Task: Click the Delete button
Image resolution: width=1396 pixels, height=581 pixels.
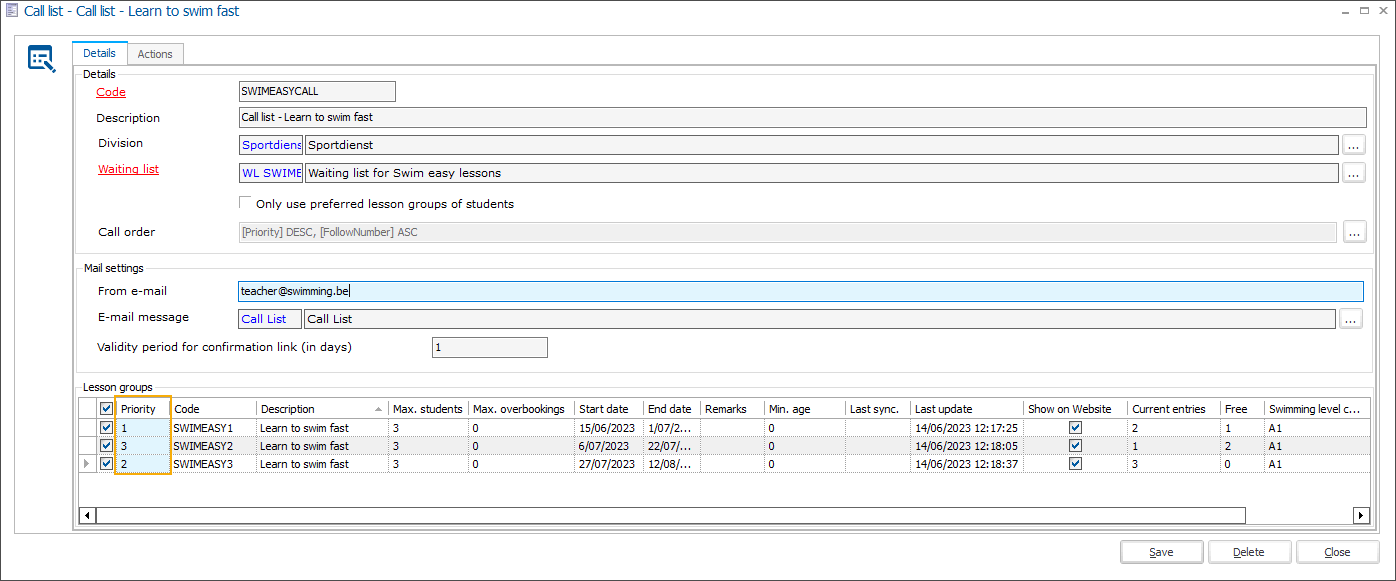Action: point(1249,551)
